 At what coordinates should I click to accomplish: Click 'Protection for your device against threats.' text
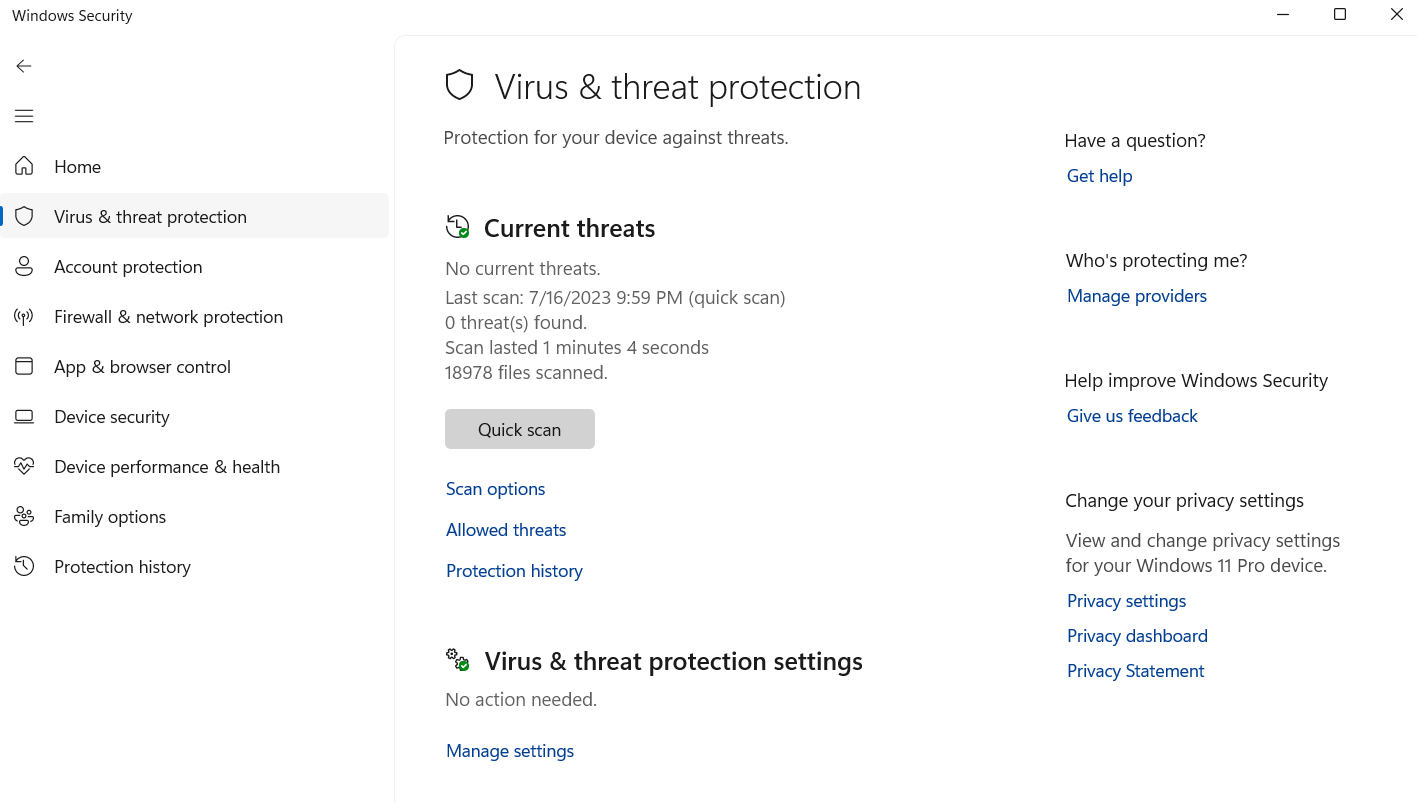[616, 138]
